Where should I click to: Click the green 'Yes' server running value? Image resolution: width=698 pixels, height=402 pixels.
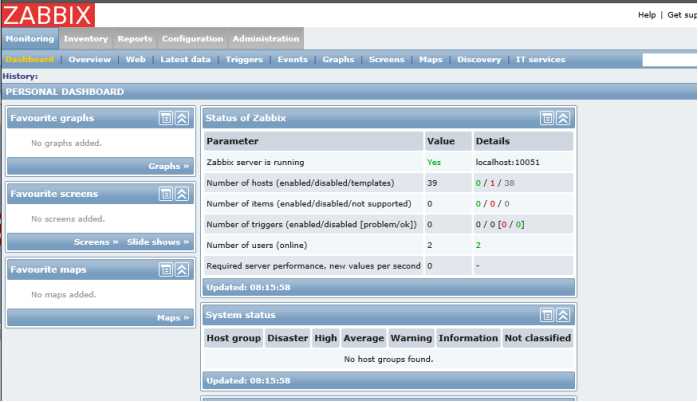pyautogui.click(x=434, y=162)
